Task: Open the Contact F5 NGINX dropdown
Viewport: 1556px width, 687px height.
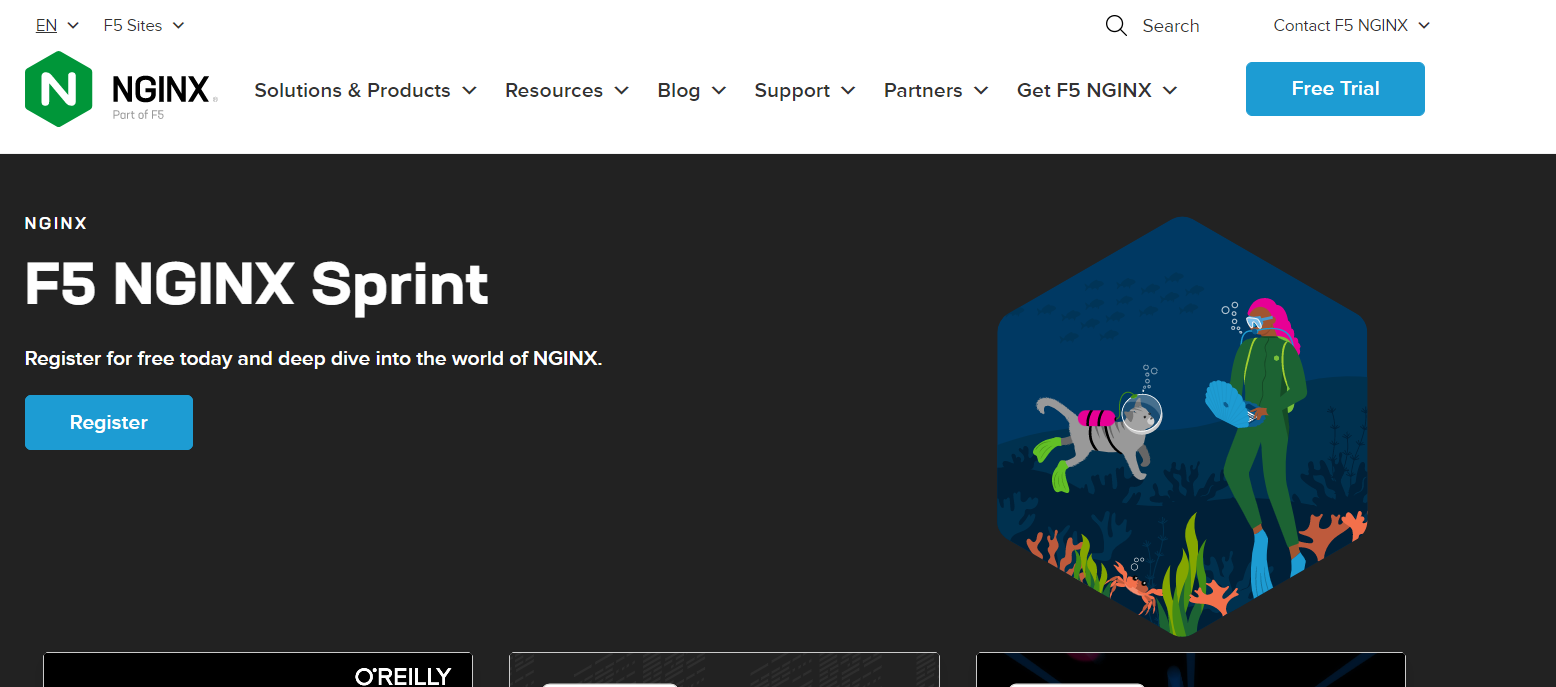Action: 1351,25
